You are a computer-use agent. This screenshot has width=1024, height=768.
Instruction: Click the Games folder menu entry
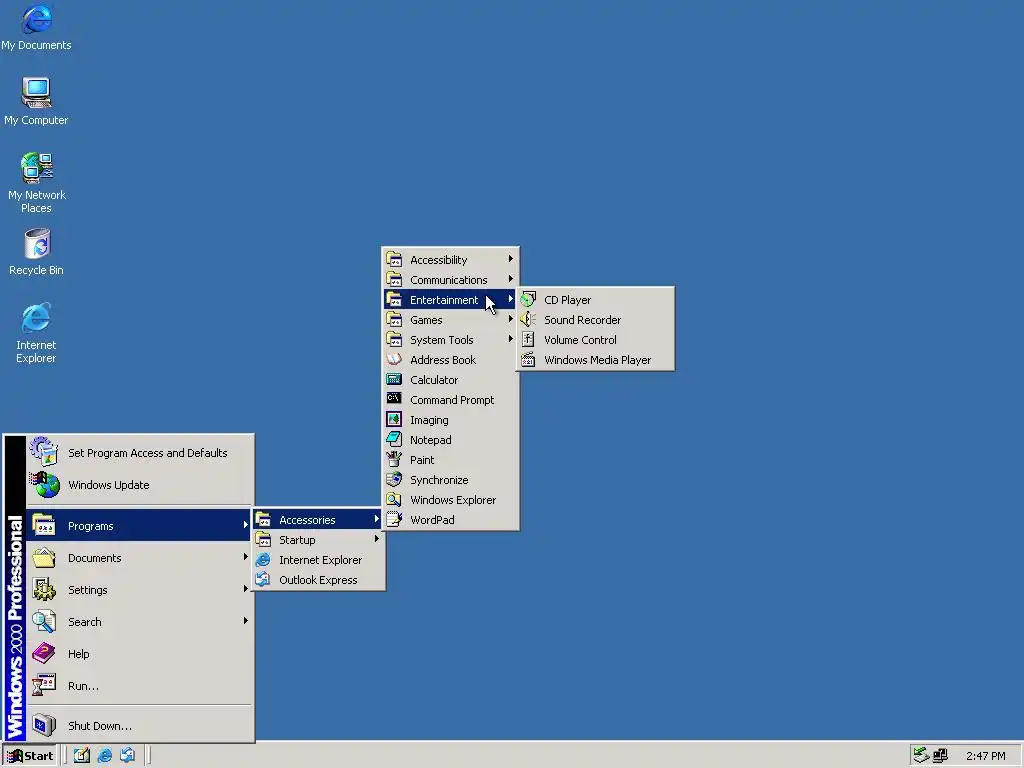pyautogui.click(x=451, y=320)
